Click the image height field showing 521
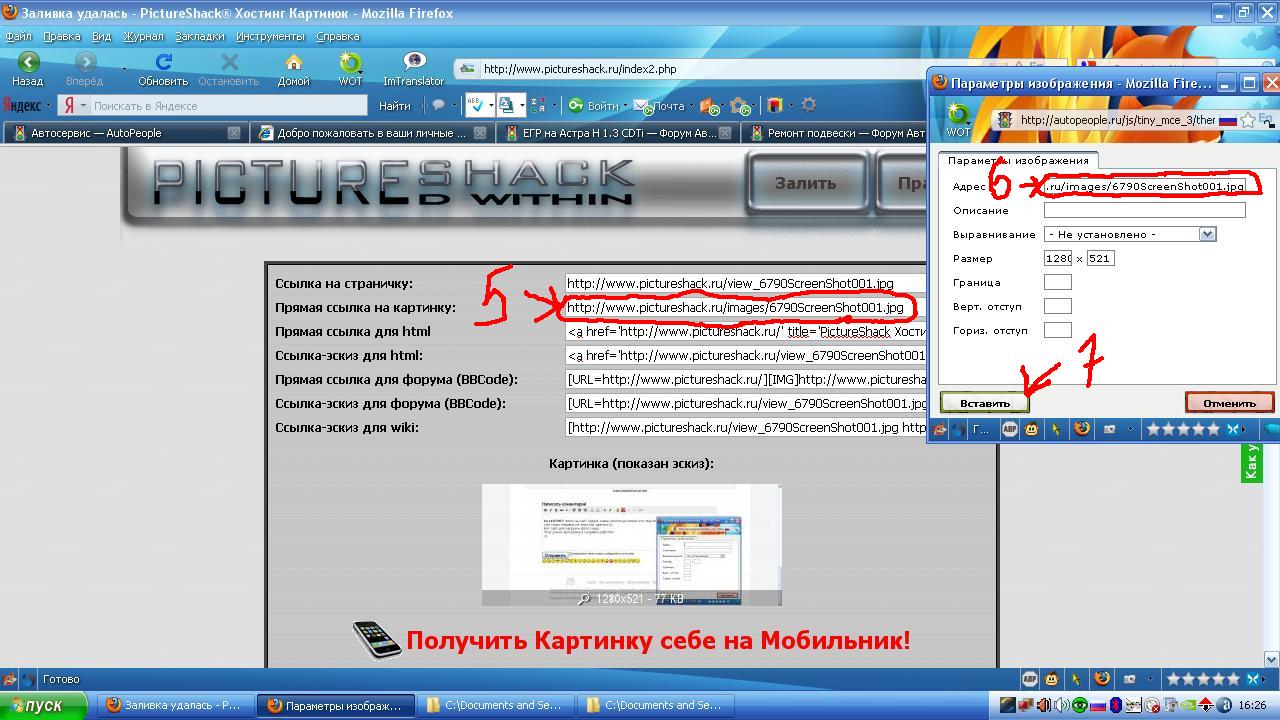1280x720 pixels. 1100,258
